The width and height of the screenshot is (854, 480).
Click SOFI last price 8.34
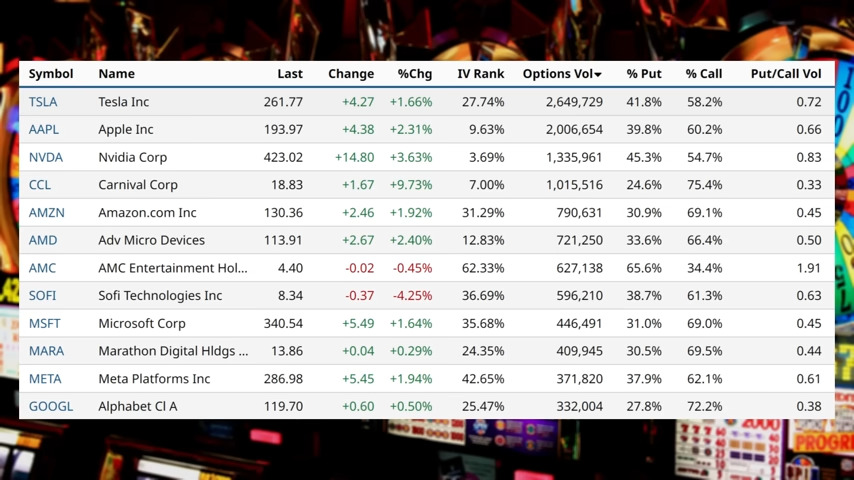click(290, 295)
